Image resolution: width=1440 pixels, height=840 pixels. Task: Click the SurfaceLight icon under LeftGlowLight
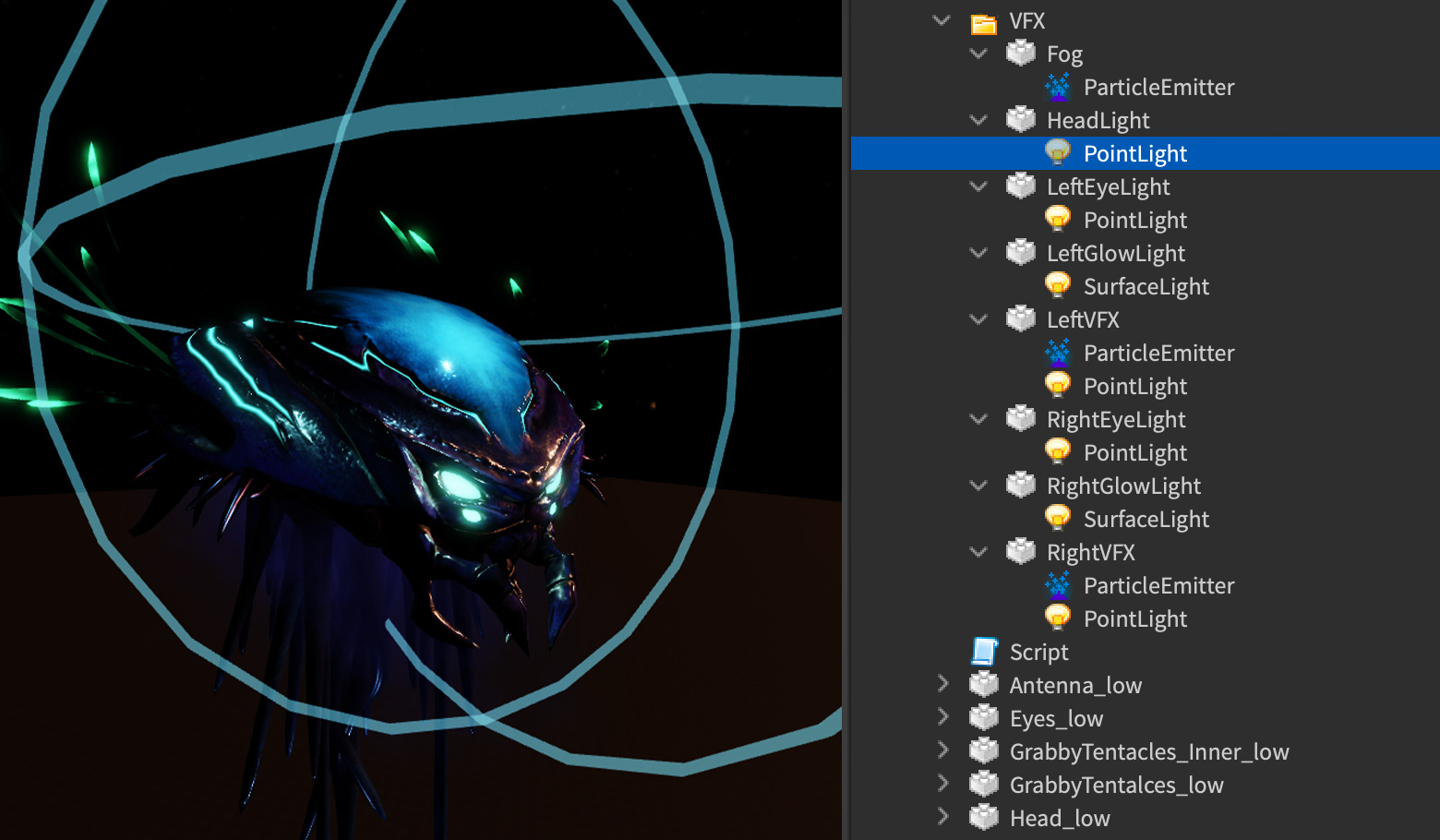coord(1058,285)
